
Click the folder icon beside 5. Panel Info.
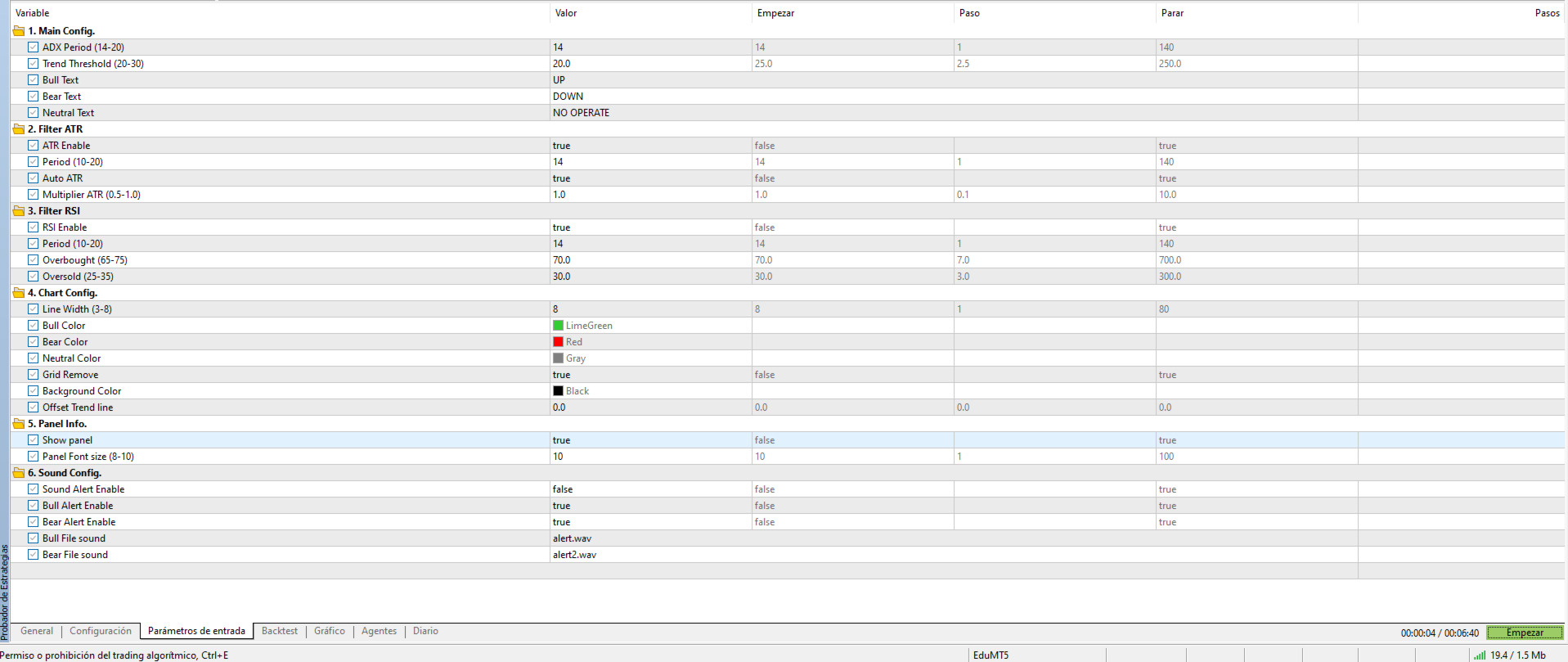19,424
